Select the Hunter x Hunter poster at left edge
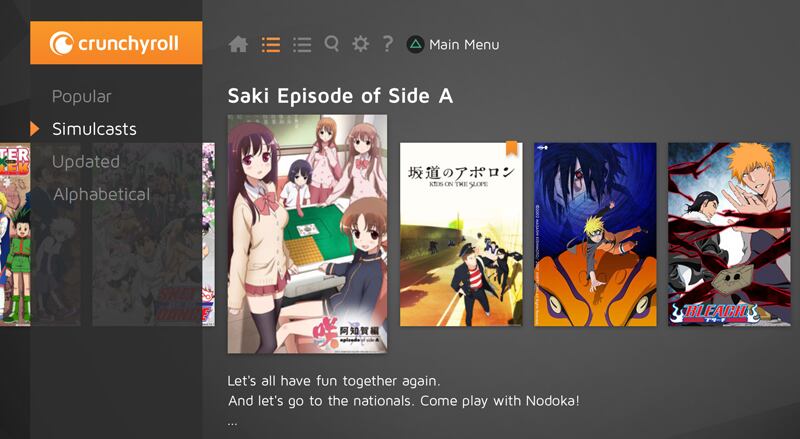Viewport: 800px width, 439px height. pyautogui.click(x=15, y=234)
